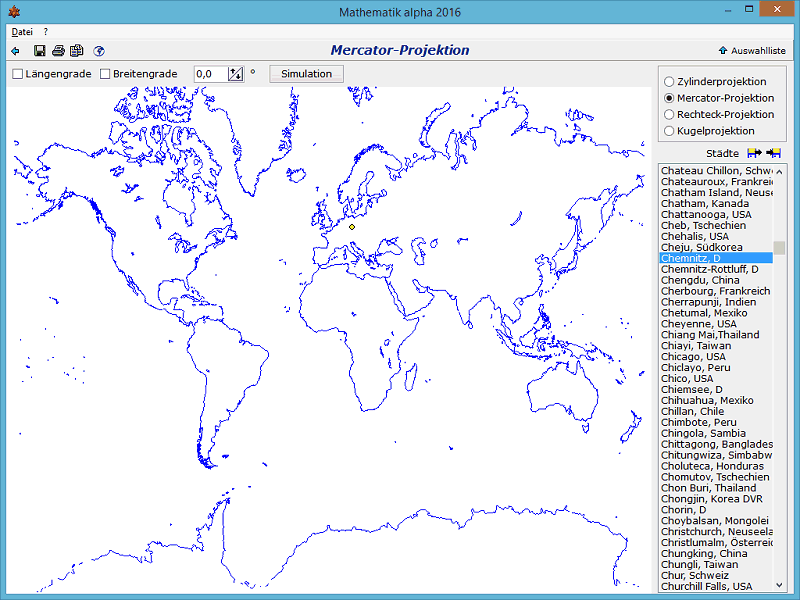The image size is (800, 600).
Task: Open the Auswahlliste
Action: tap(750, 49)
